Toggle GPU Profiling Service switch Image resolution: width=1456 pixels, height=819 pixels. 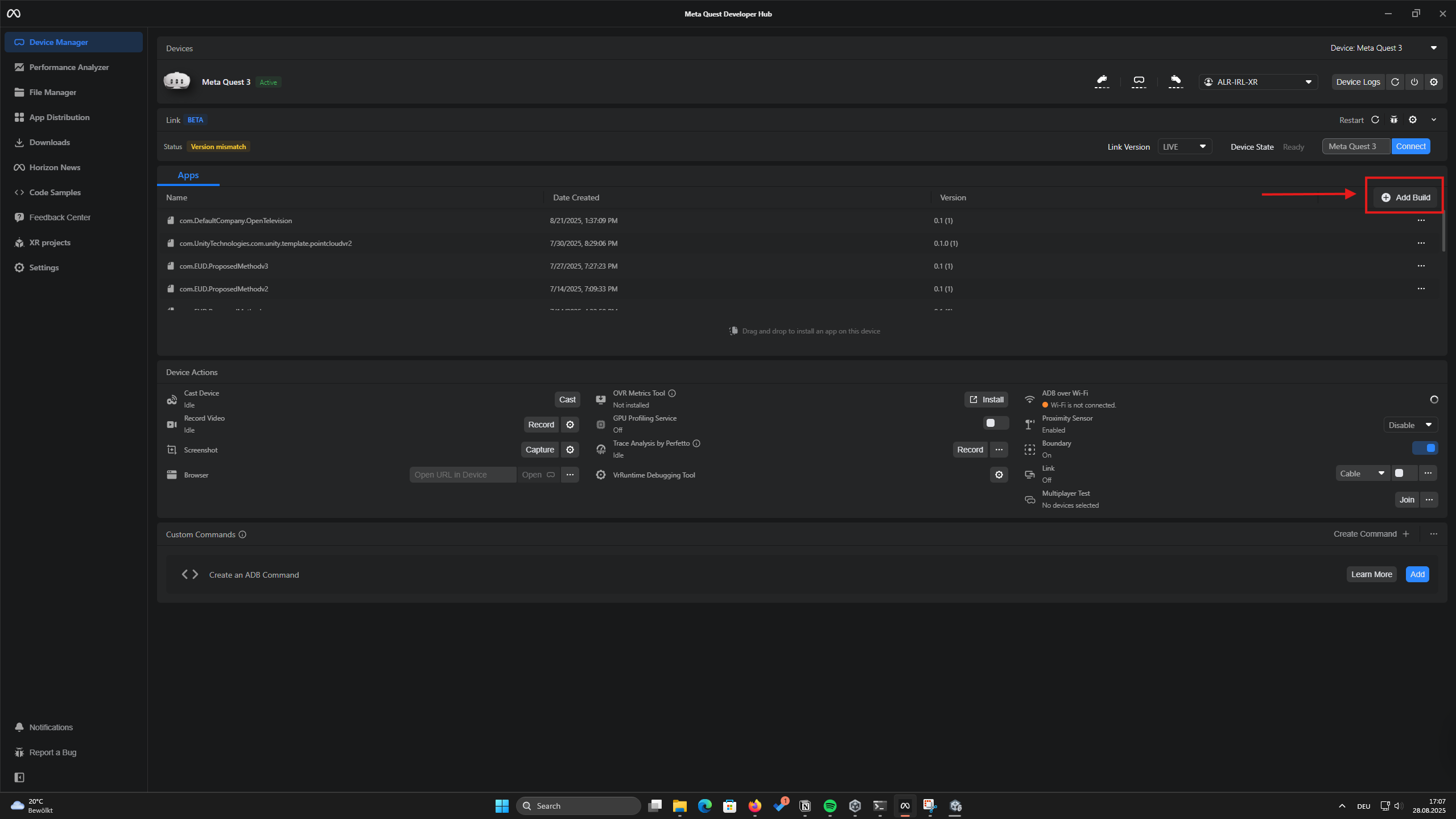995,423
